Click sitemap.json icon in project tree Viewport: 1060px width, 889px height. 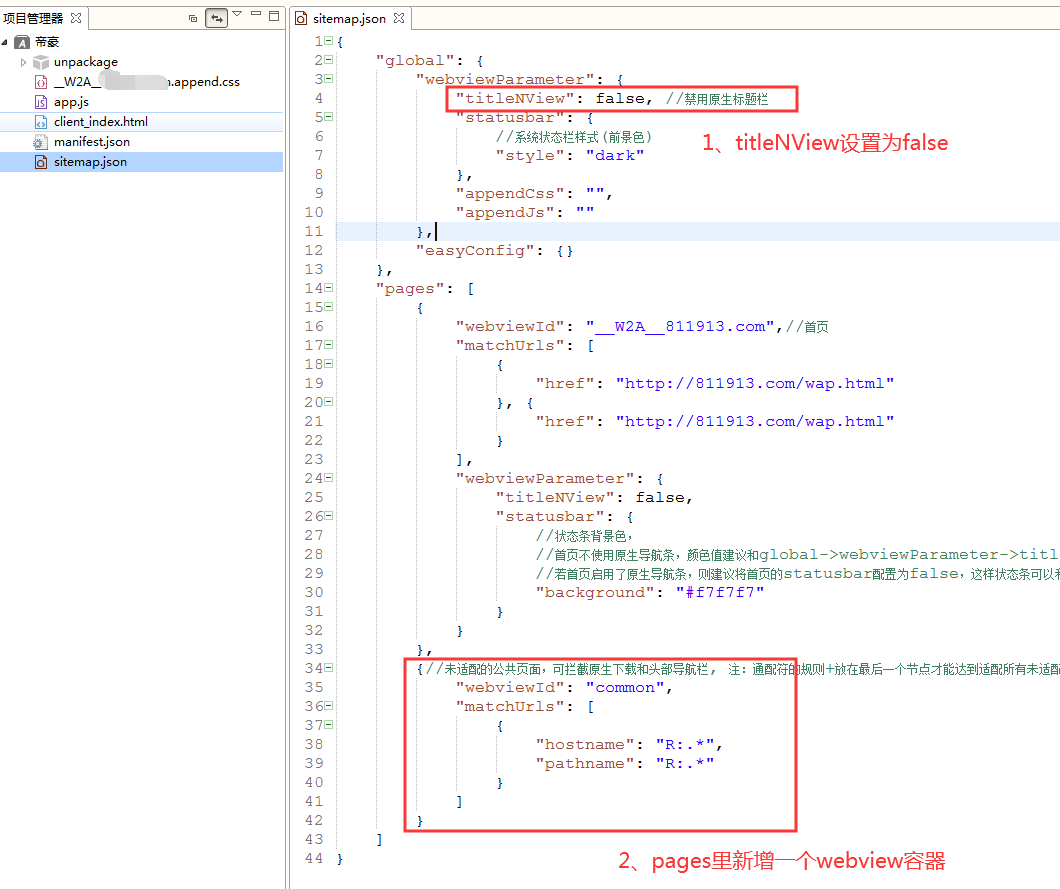point(41,162)
